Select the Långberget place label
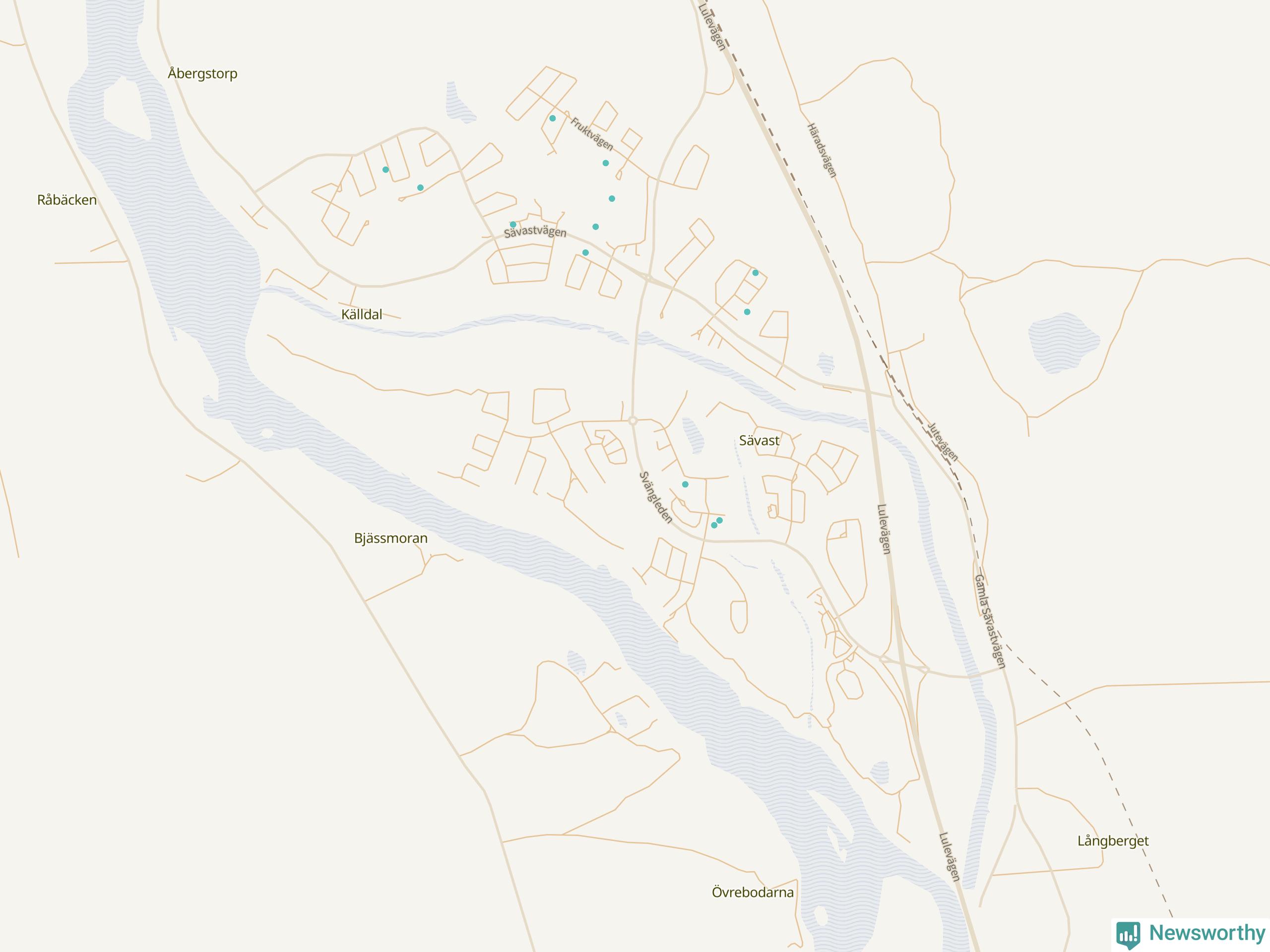 click(x=1113, y=840)
